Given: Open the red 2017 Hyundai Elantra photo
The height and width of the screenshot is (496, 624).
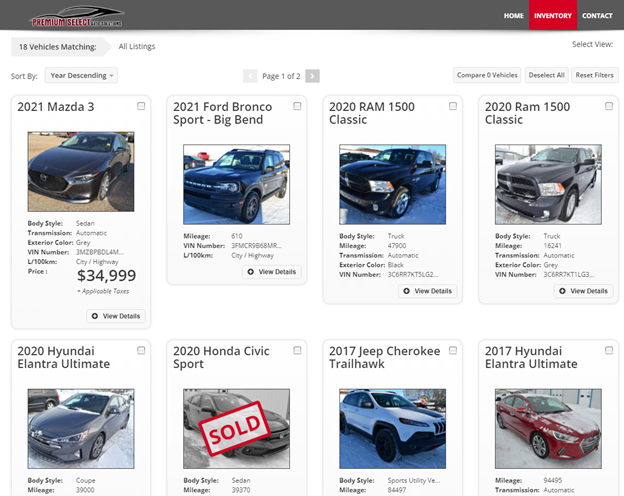Looking at the screenshot, I should click(x=548, y=429).
